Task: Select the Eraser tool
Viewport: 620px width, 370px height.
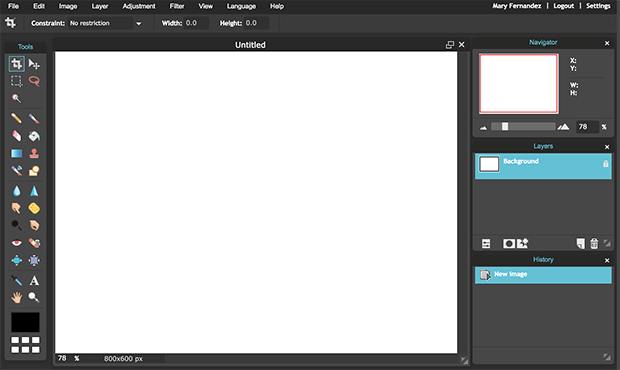Action: [16, 136]
